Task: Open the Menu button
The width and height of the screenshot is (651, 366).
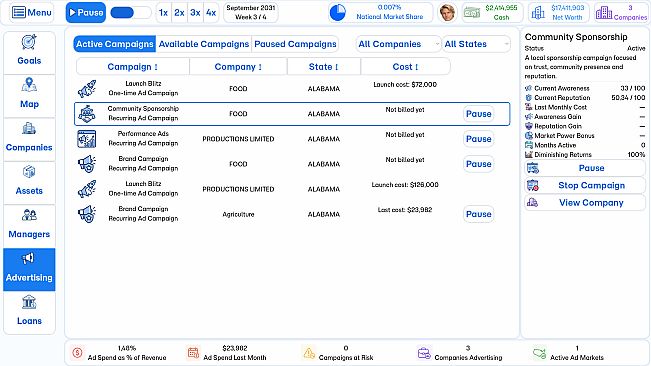Action: tap(32, 13)
